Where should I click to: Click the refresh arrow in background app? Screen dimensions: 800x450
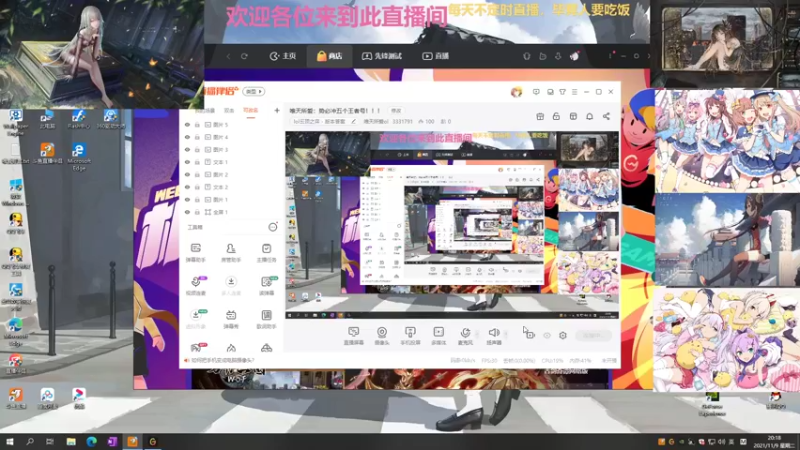coord(244,56)
